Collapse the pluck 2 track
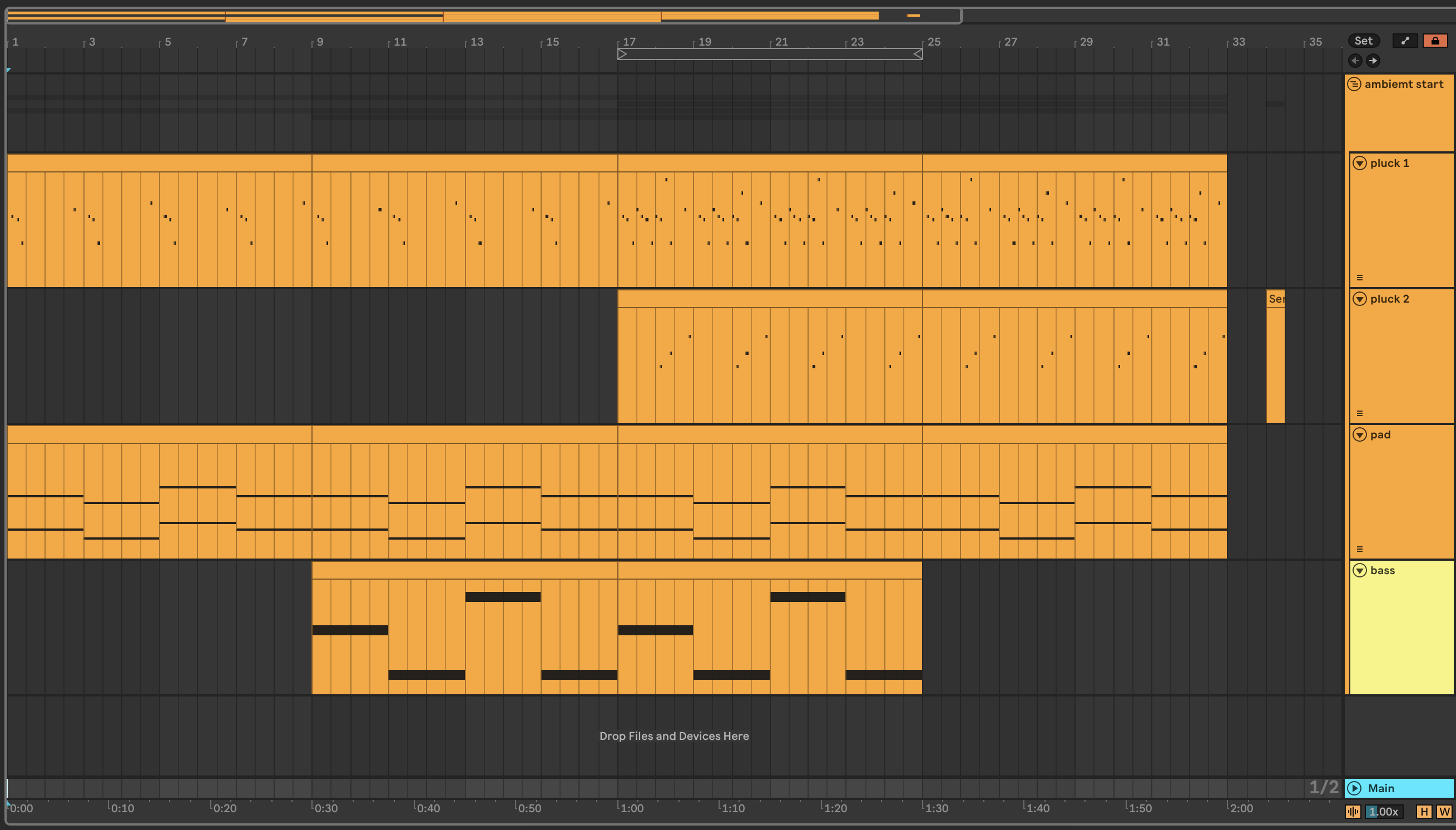 [x=1360, y=299]
